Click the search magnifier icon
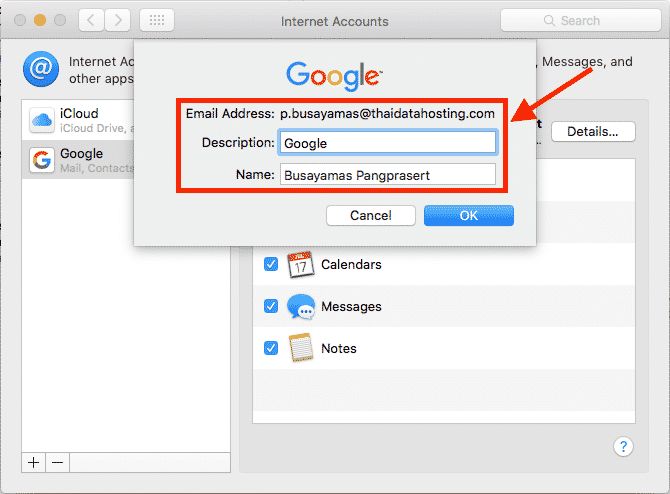Image resolution: width=670 pixels, height=494 pixels. point(549,21)
